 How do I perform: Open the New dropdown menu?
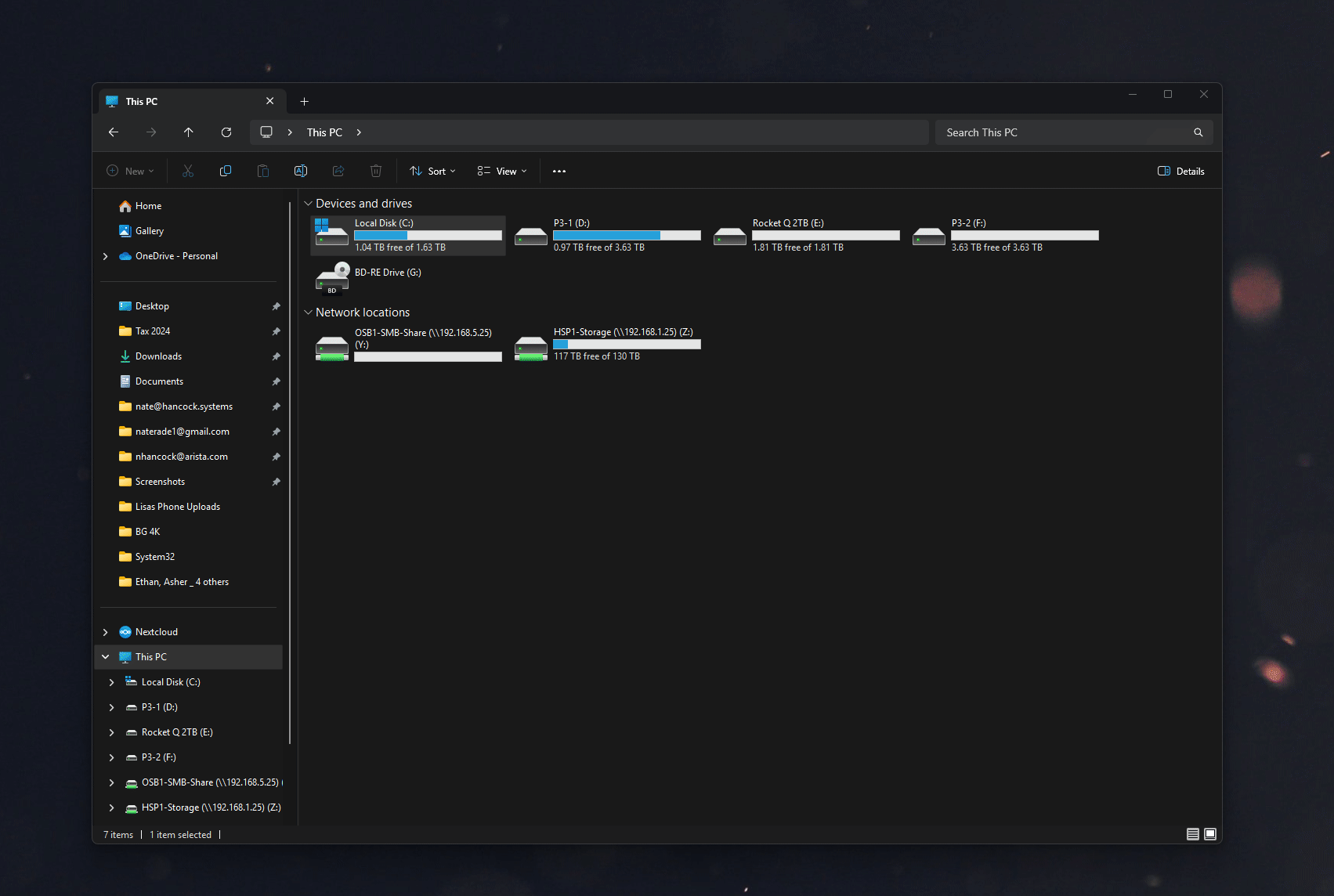(130, 171)
